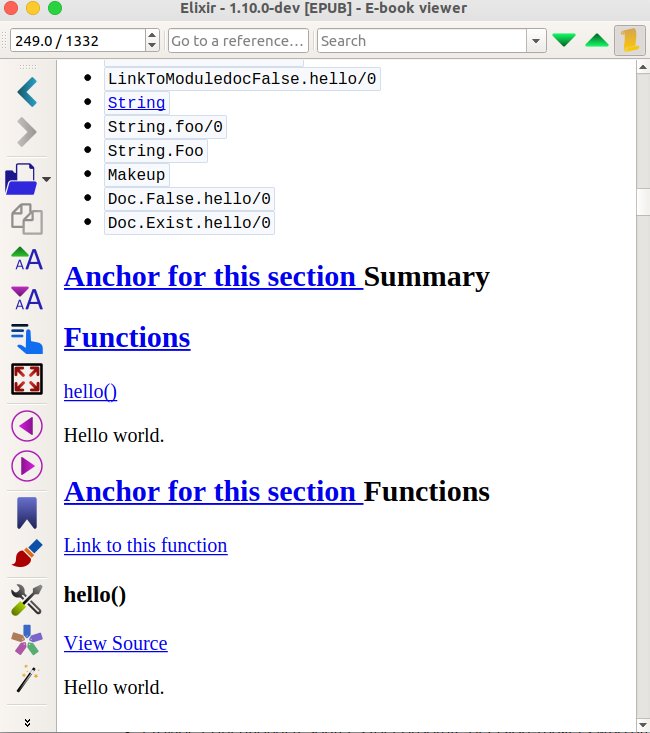
Task: Click the Link to this function link
Action: click(x=145, y=546)
